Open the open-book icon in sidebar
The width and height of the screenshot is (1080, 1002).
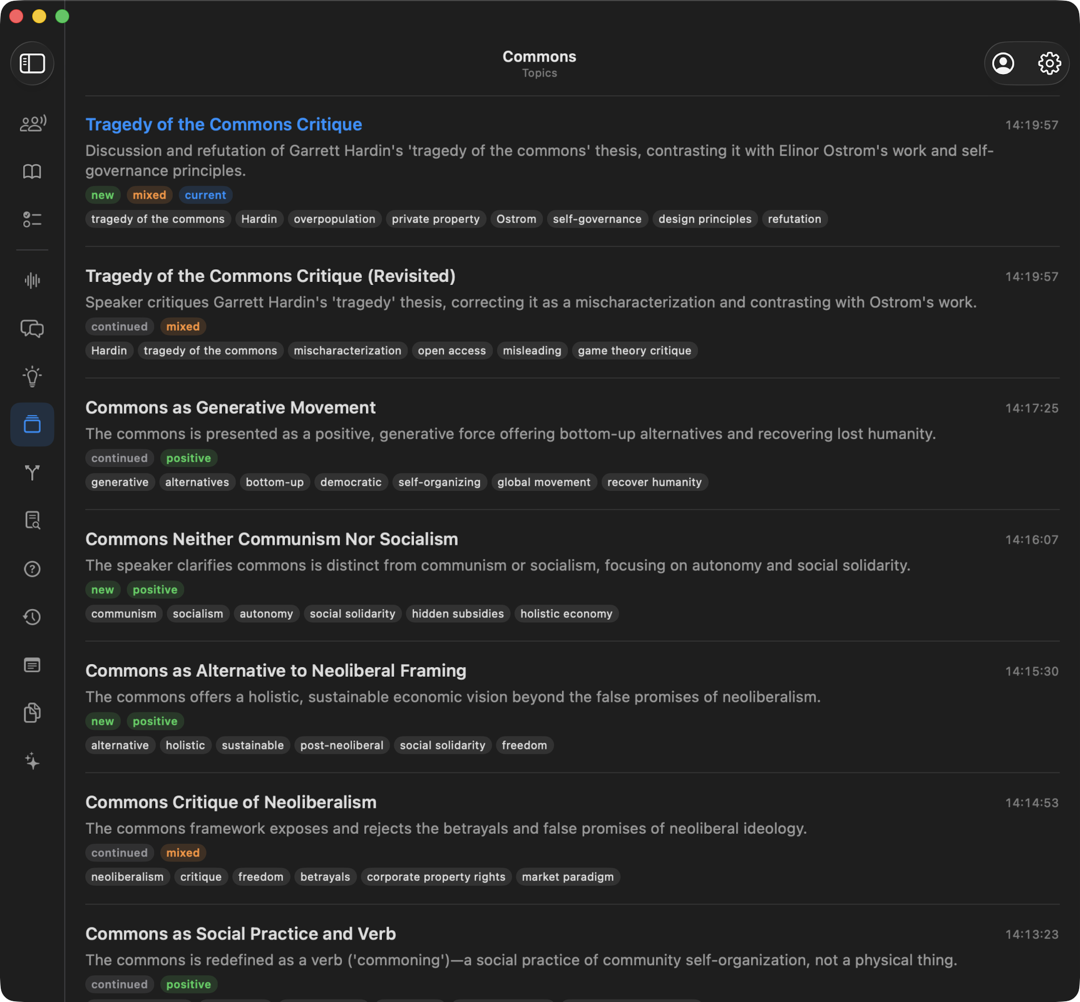pos(32,171)
